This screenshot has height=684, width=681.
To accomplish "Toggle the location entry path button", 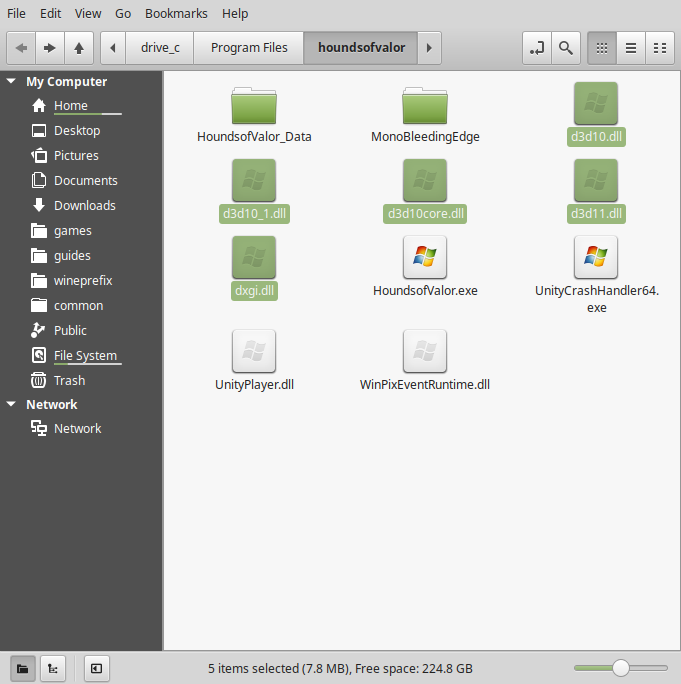I will click(x=537, y=48).
